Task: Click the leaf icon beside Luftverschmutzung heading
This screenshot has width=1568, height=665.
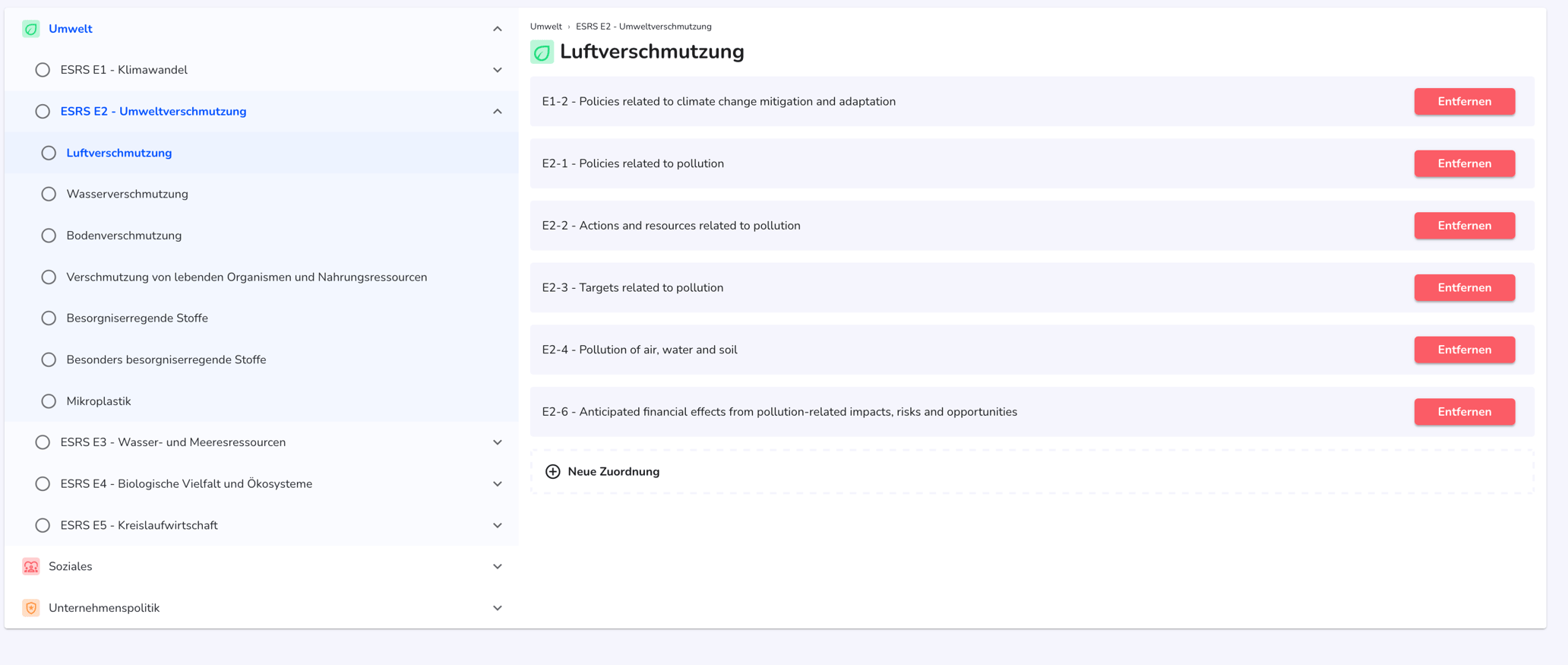Action: 542,52
